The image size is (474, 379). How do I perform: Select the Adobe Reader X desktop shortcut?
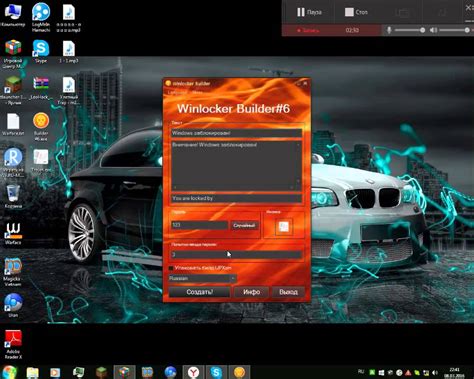coord(13,344)
